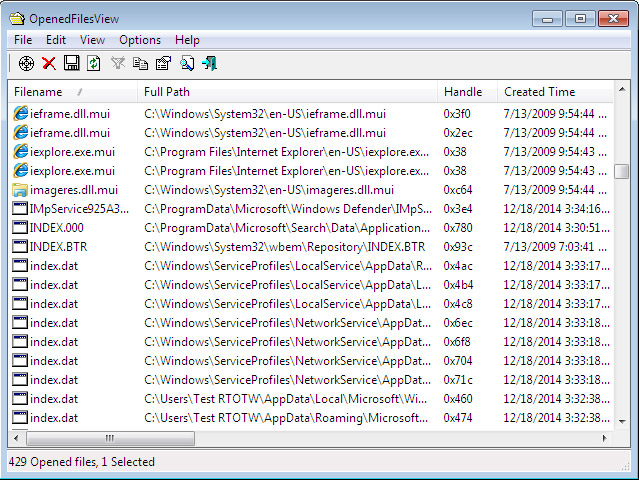Click file icon of index.dat handle 0x4c8

[20, 304]
